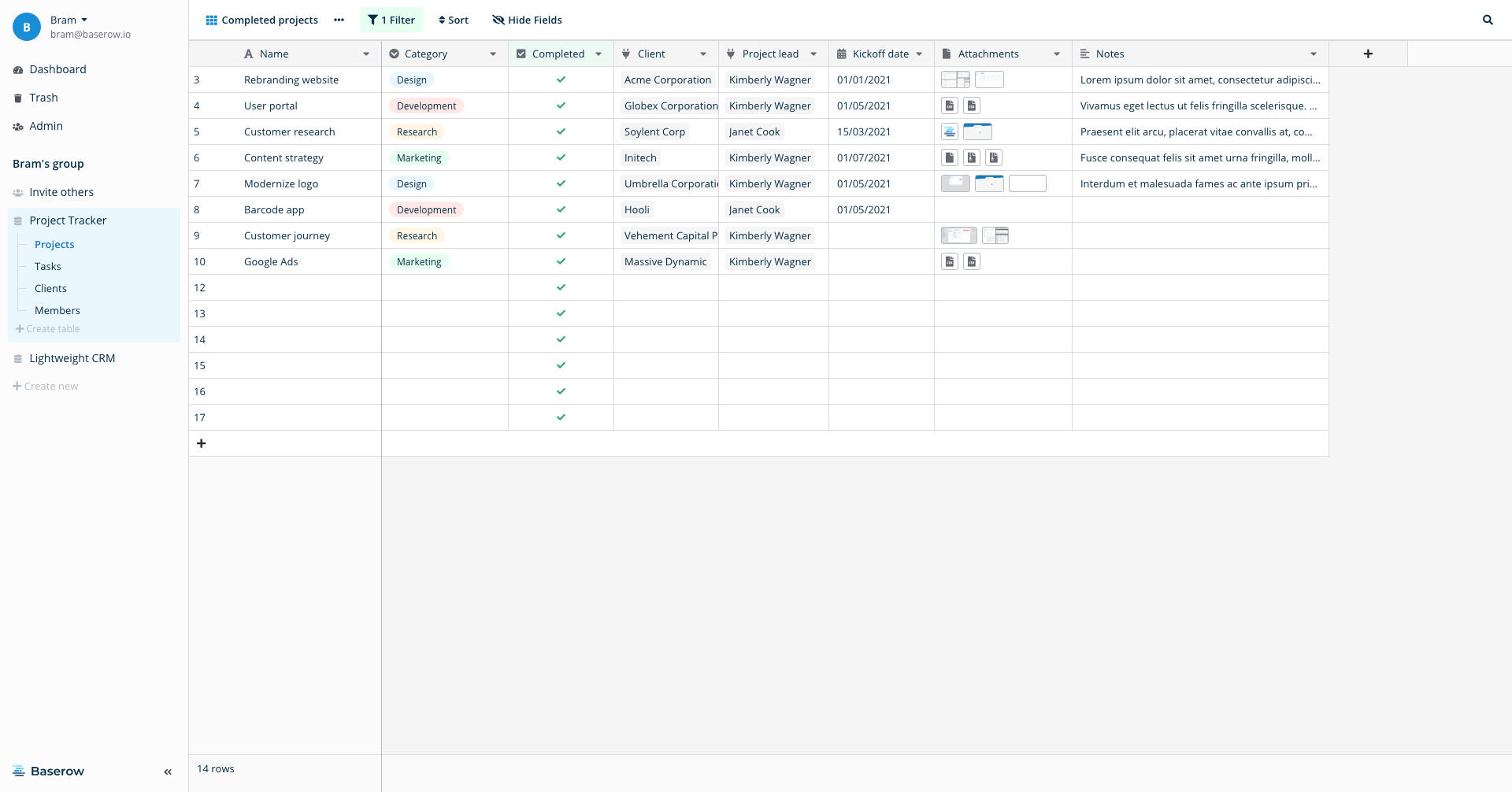The image size is (1512, 792).
Task: Click the Sort icon in the toolbar
Action: point(442,20)
